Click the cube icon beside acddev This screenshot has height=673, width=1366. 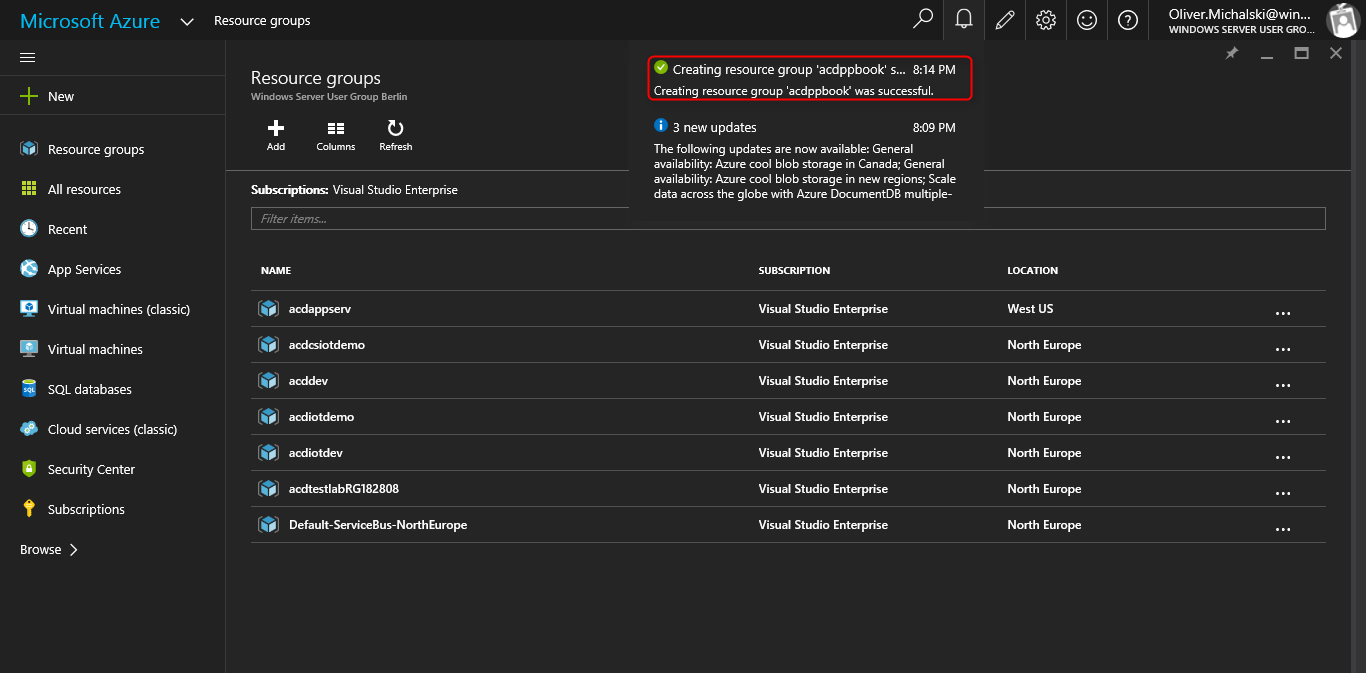[268, 381]
